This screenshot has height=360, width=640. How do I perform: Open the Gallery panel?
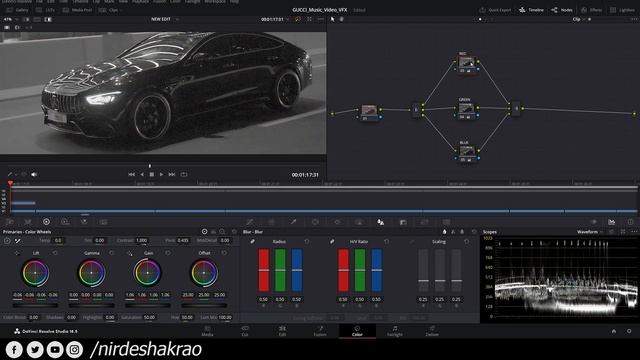17,10
